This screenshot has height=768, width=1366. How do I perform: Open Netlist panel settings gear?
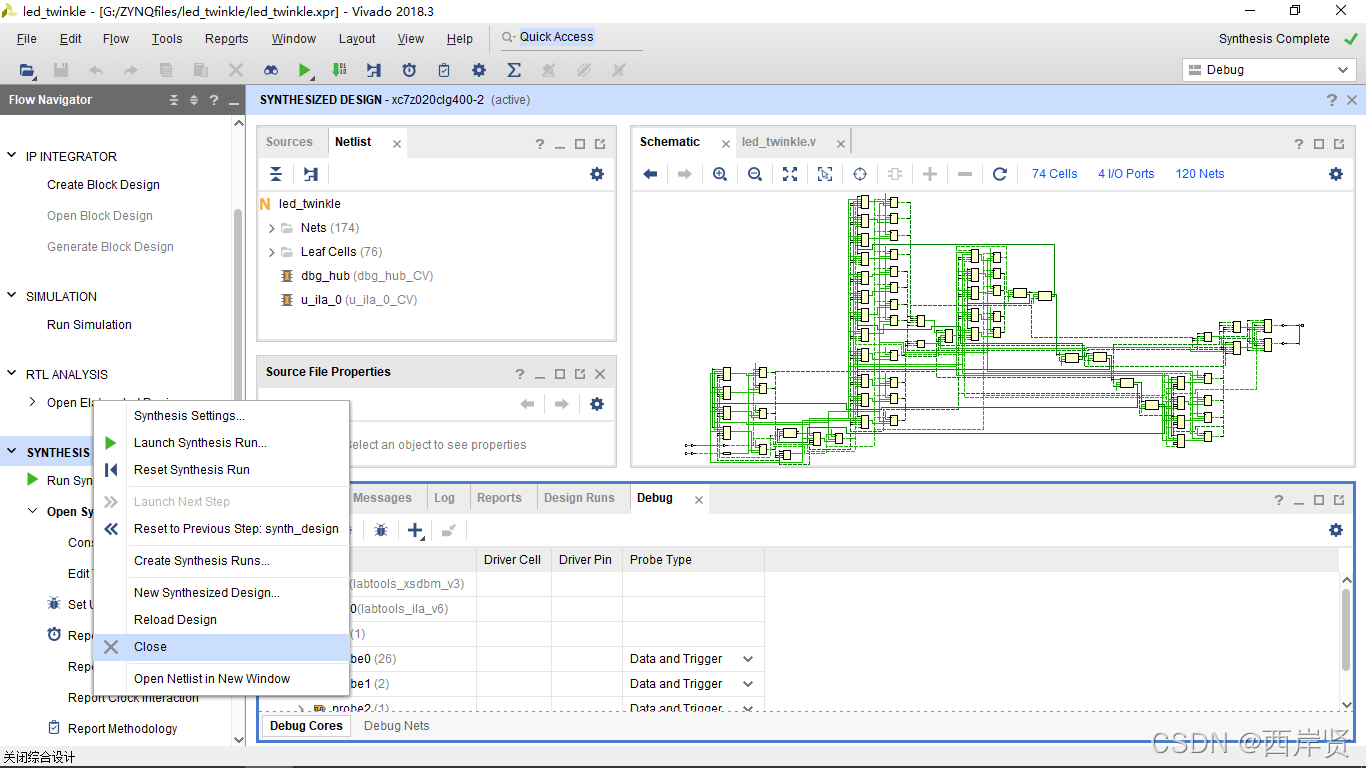coord(597,174)
